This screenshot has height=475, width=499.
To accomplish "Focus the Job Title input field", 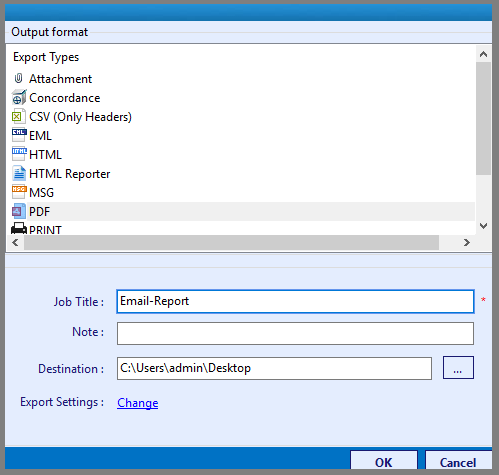I will 295,301.
